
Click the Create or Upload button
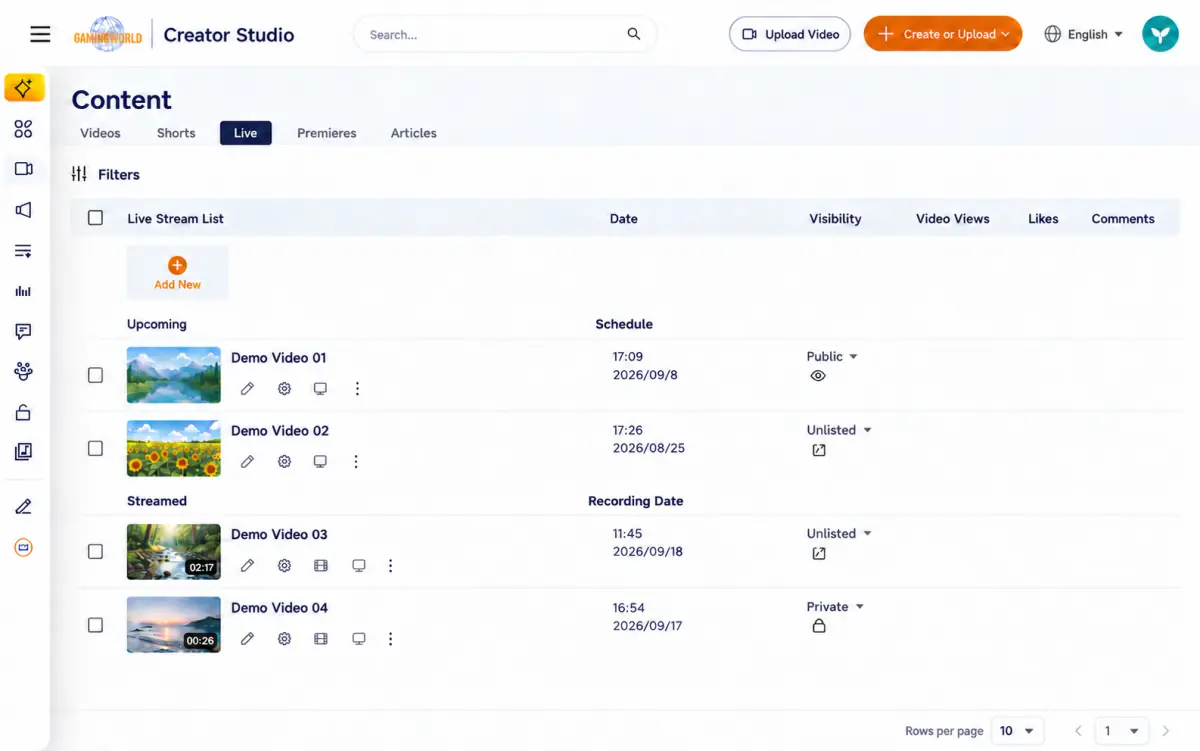943,34
